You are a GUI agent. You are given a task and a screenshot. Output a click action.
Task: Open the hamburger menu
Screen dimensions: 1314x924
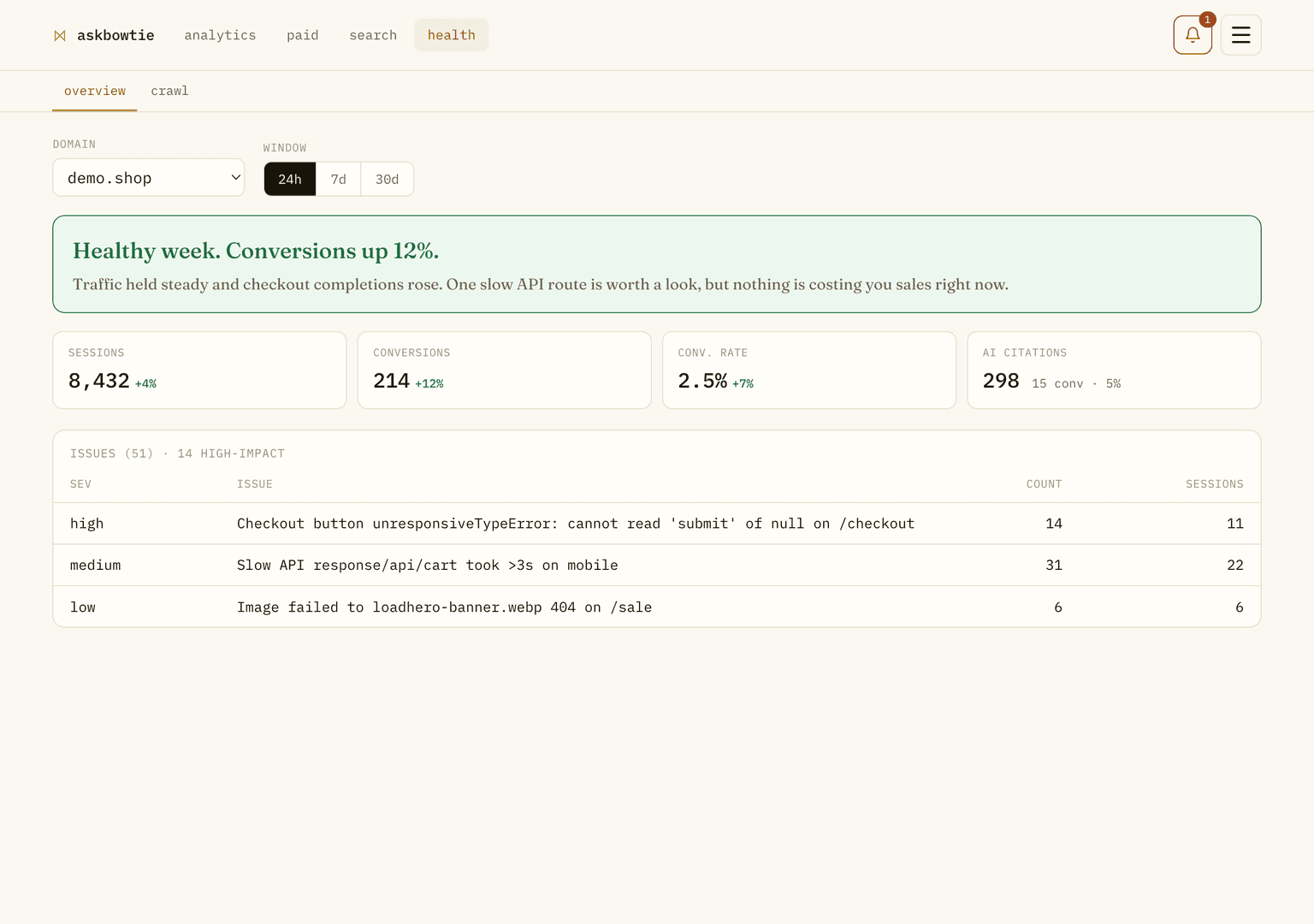[x=1240, y=35]
